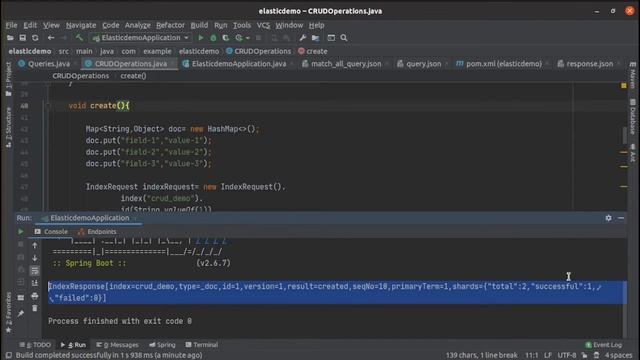Open the VCS menu

(263, 25)
